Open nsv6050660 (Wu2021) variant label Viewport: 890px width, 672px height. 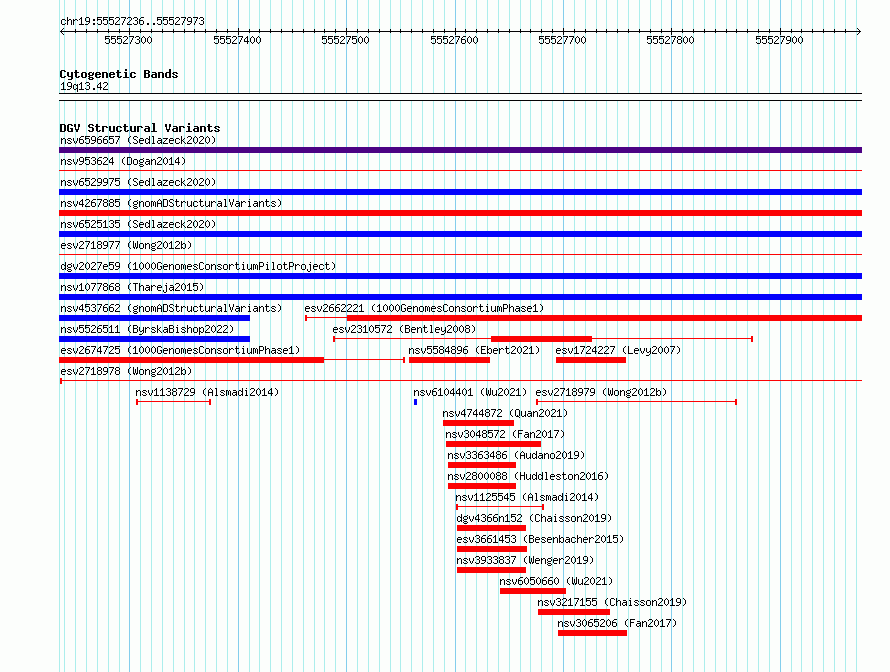pos(556,581)
